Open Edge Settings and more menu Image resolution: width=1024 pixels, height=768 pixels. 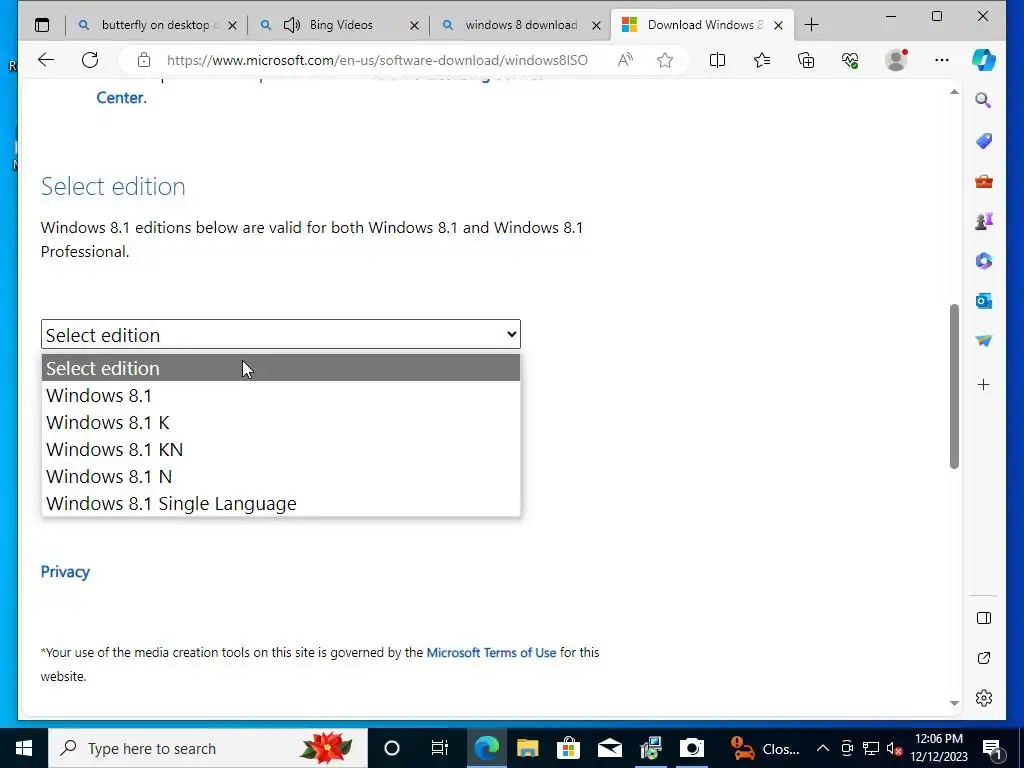(x=942, y=60)
